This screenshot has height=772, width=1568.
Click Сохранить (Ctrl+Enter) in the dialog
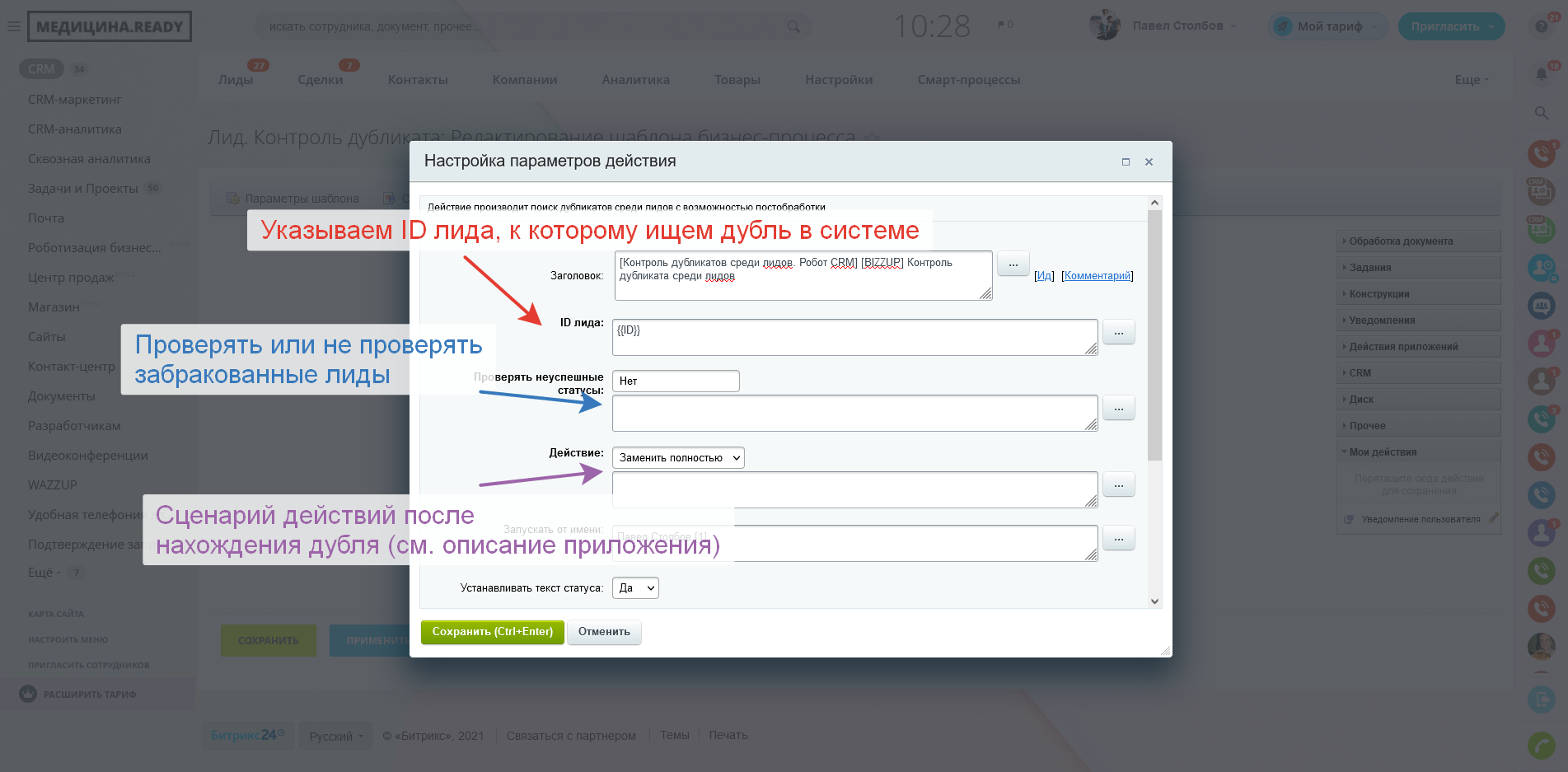tap(493, 632)
